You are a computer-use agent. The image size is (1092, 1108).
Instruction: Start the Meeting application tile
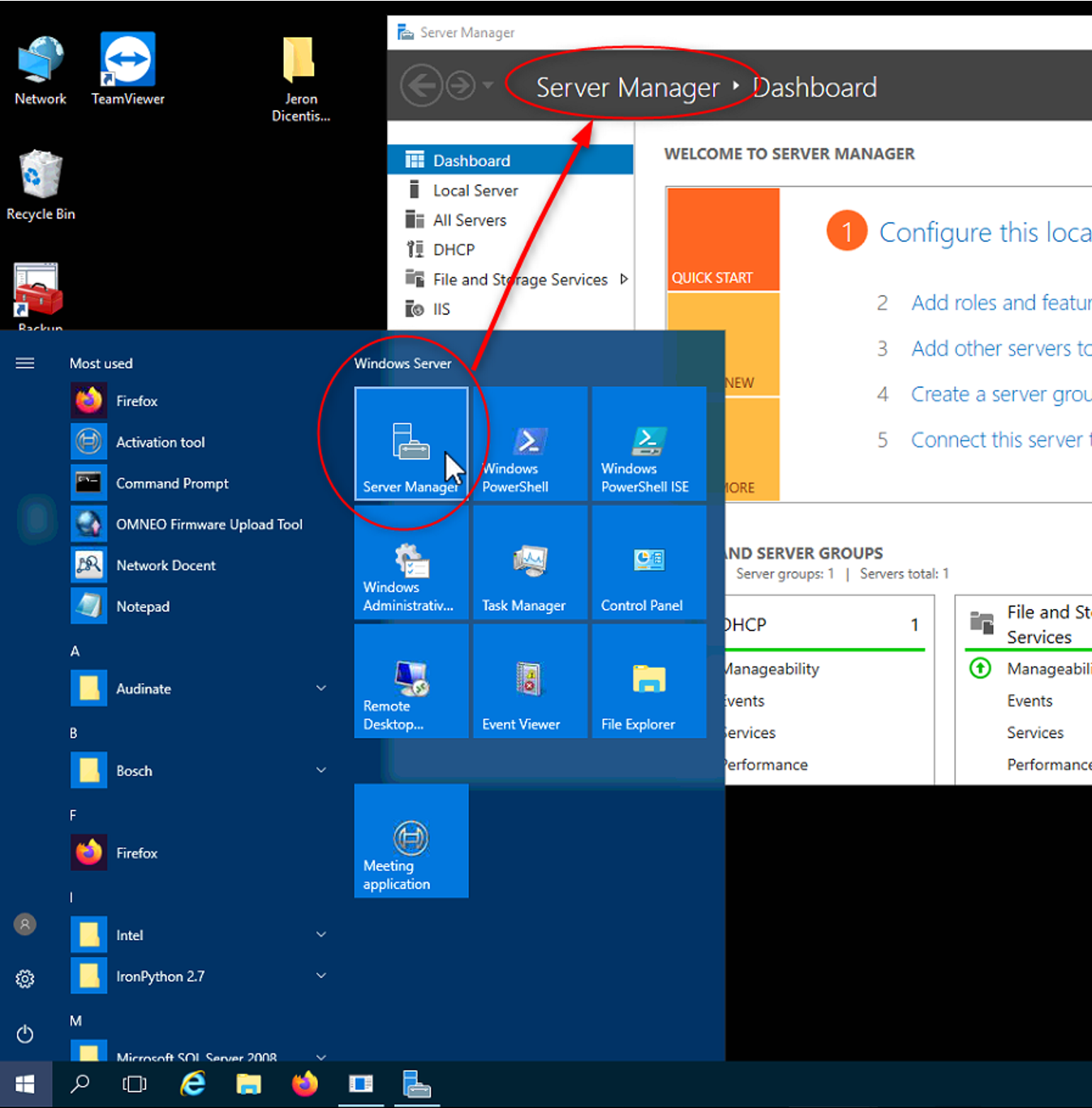(x=411, y=841)
